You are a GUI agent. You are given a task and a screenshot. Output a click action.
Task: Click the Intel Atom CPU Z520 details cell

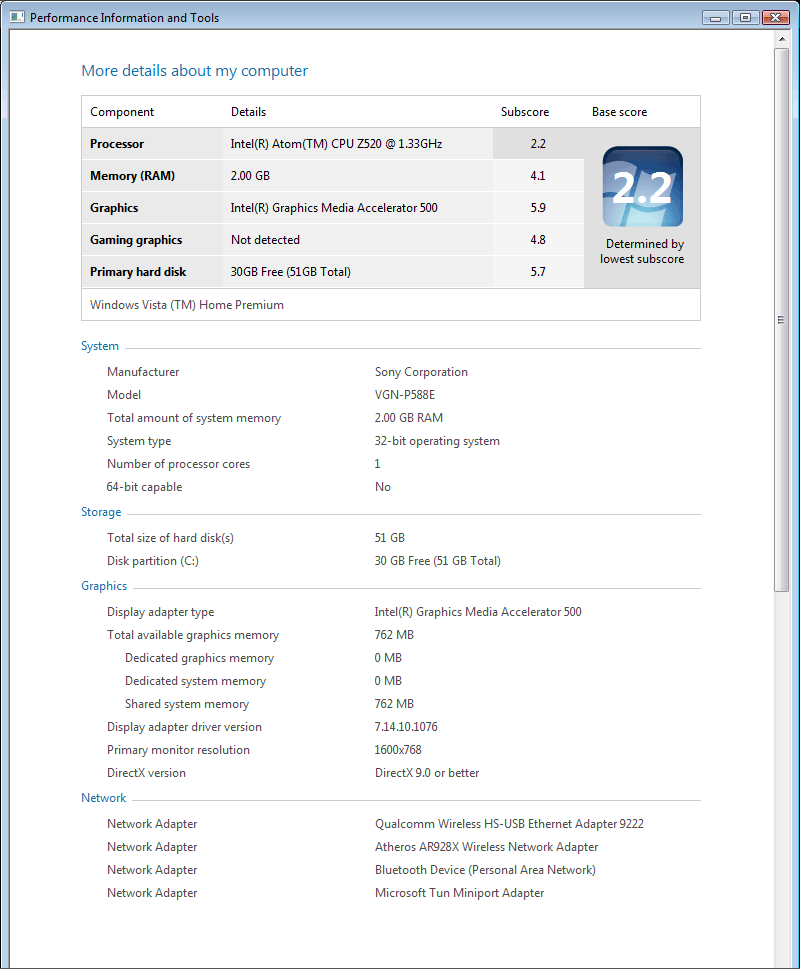click(337, 144)
